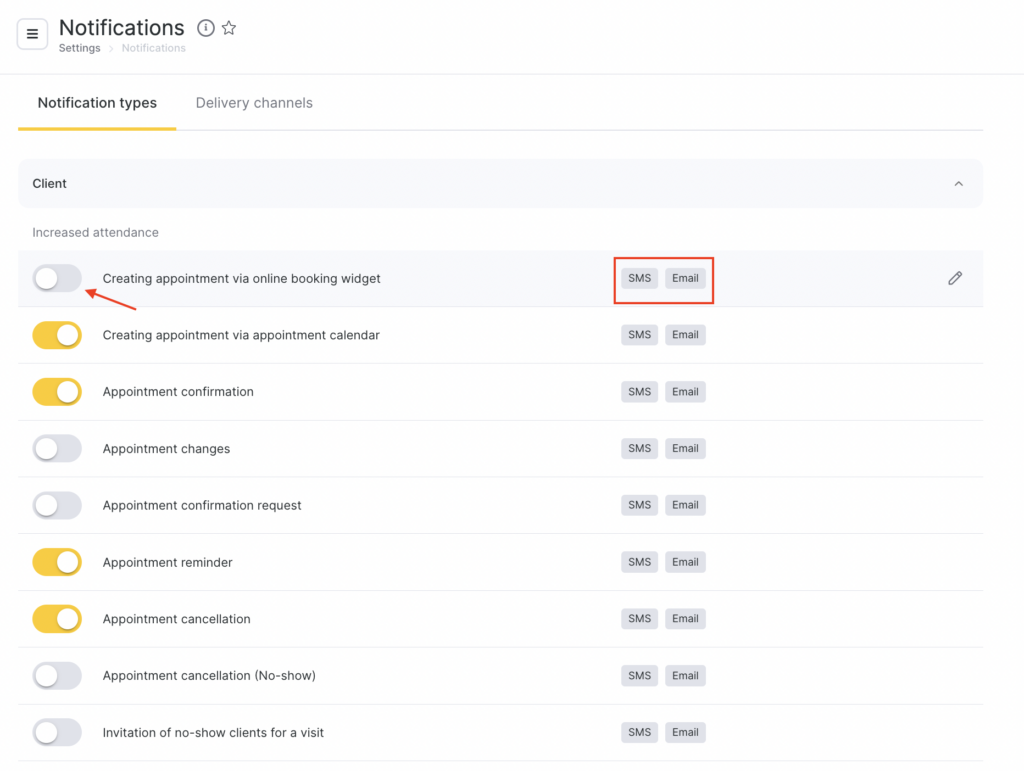Turn on Invitation of no-show clients toggle
Screen dimensions: 1024x771
(x=57, y=733)
